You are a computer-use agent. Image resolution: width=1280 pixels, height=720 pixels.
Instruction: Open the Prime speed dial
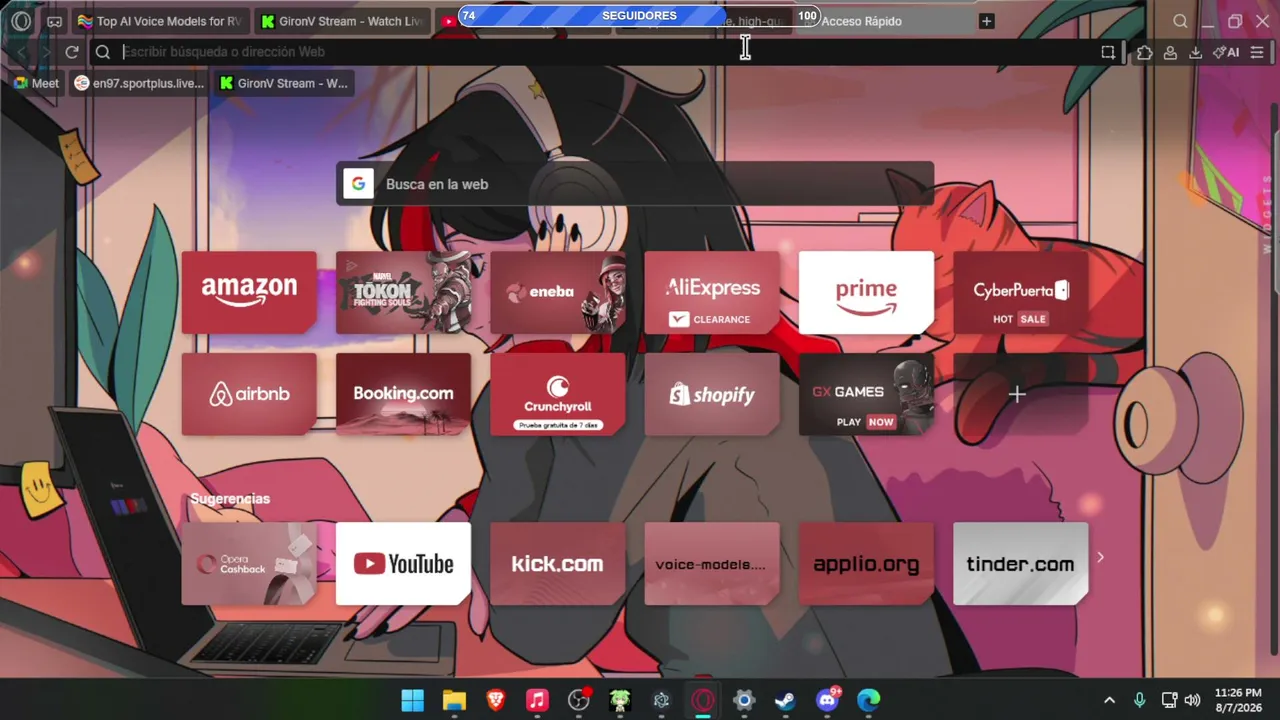pyautogui.click(x=866, y=292)
